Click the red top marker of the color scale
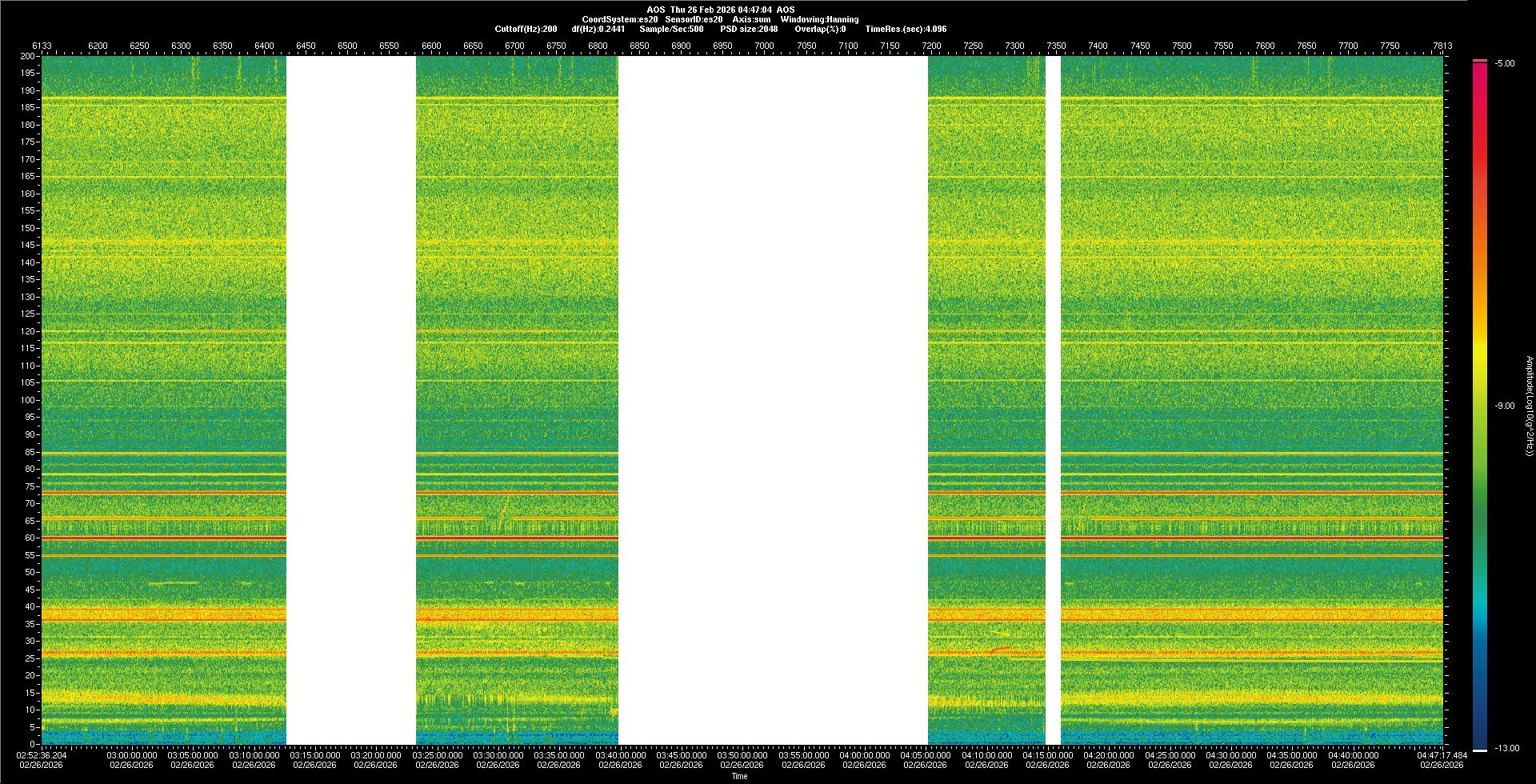 tap(1480, 61)
